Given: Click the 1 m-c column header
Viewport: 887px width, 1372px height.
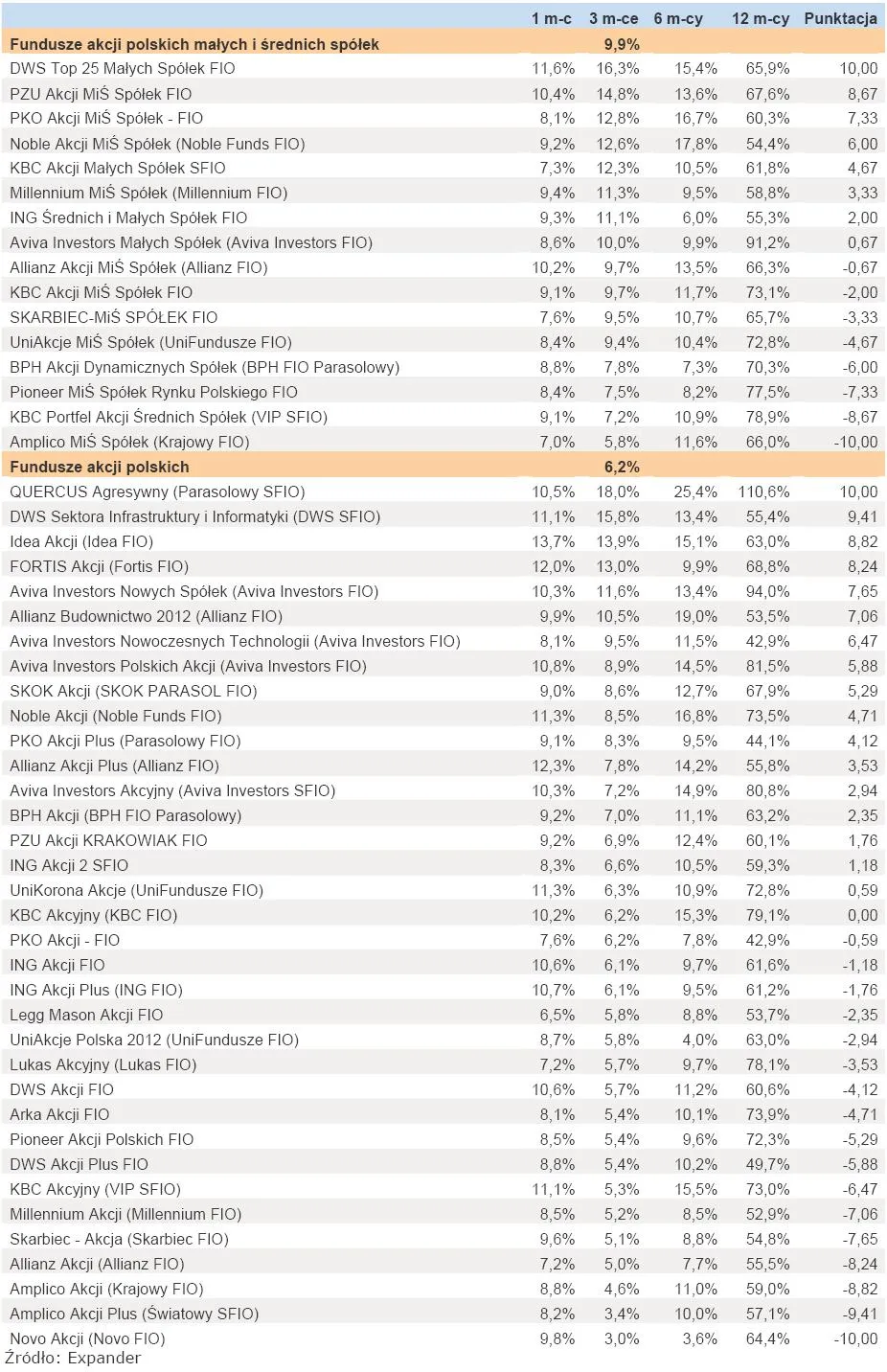Looking at the screenshot, I should coord(551,18).
